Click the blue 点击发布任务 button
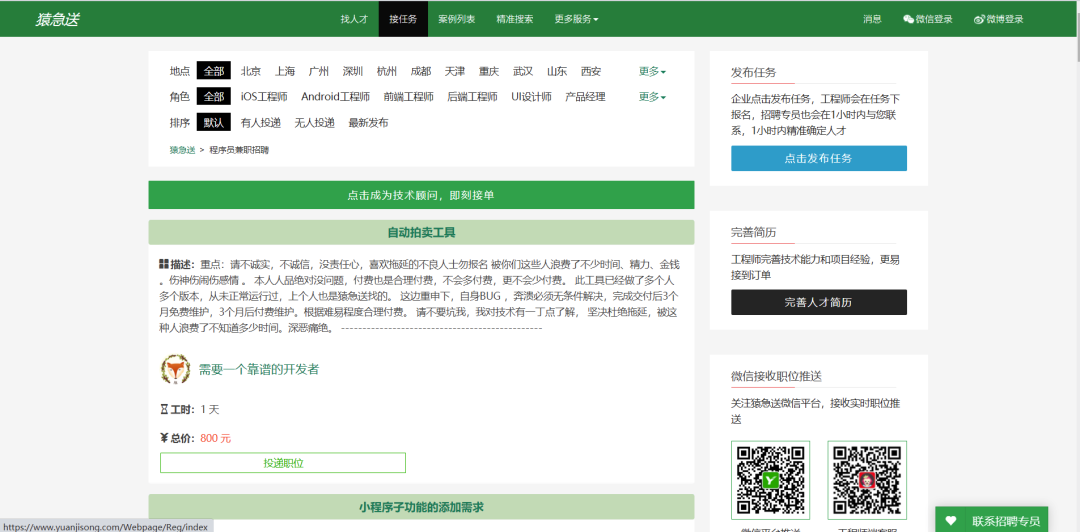1080x532 pixels. [819, 158]
